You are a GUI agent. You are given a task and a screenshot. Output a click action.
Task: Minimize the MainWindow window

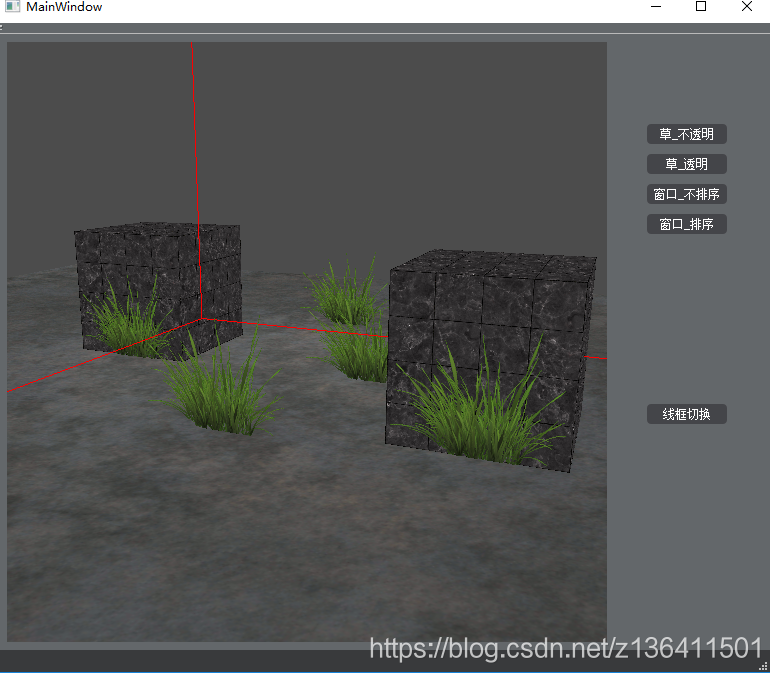pos(656,6)
